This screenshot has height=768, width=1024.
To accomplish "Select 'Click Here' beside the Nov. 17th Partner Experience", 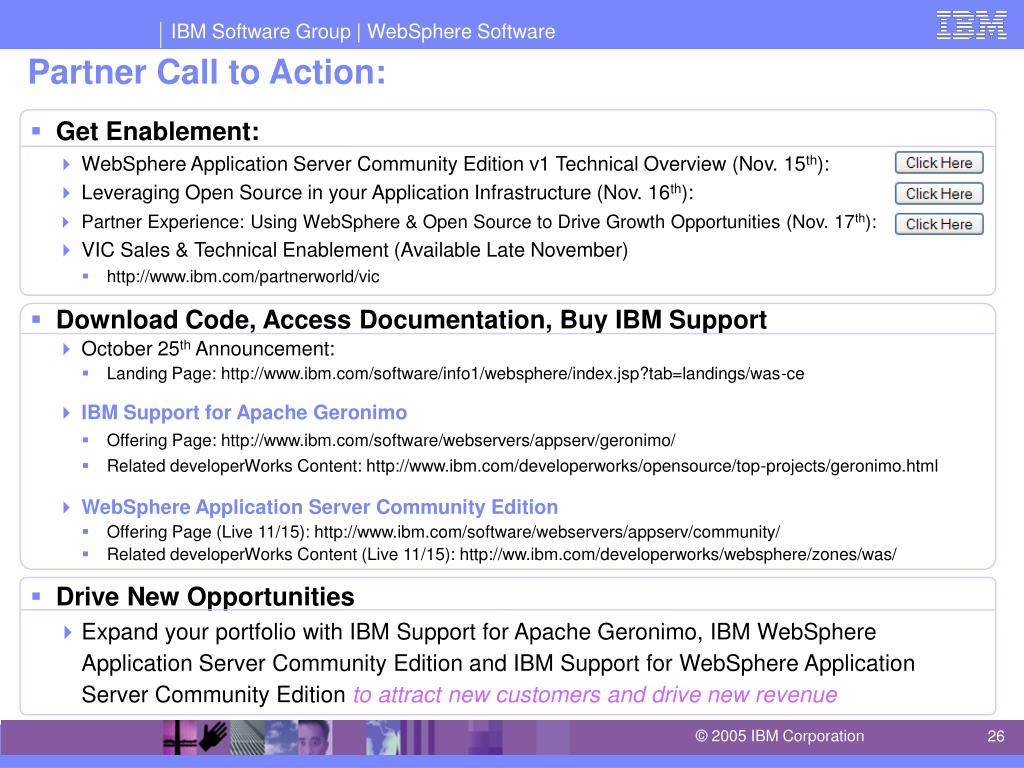I will point(939,224).
